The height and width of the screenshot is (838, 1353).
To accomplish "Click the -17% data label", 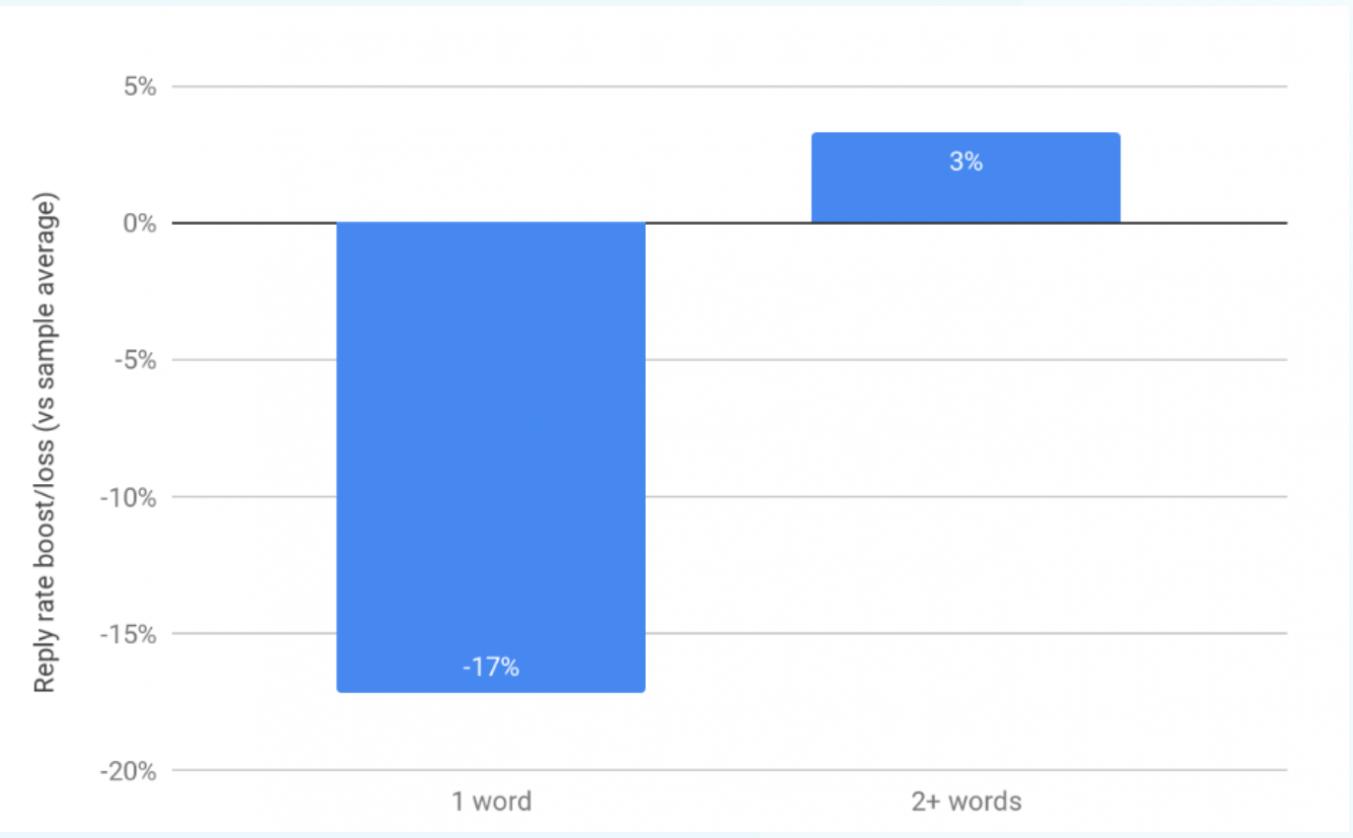I will (491, 668).
